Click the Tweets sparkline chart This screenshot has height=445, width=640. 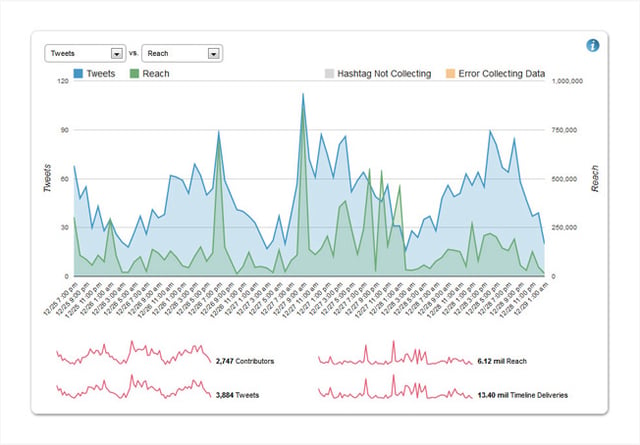[133, 387]
